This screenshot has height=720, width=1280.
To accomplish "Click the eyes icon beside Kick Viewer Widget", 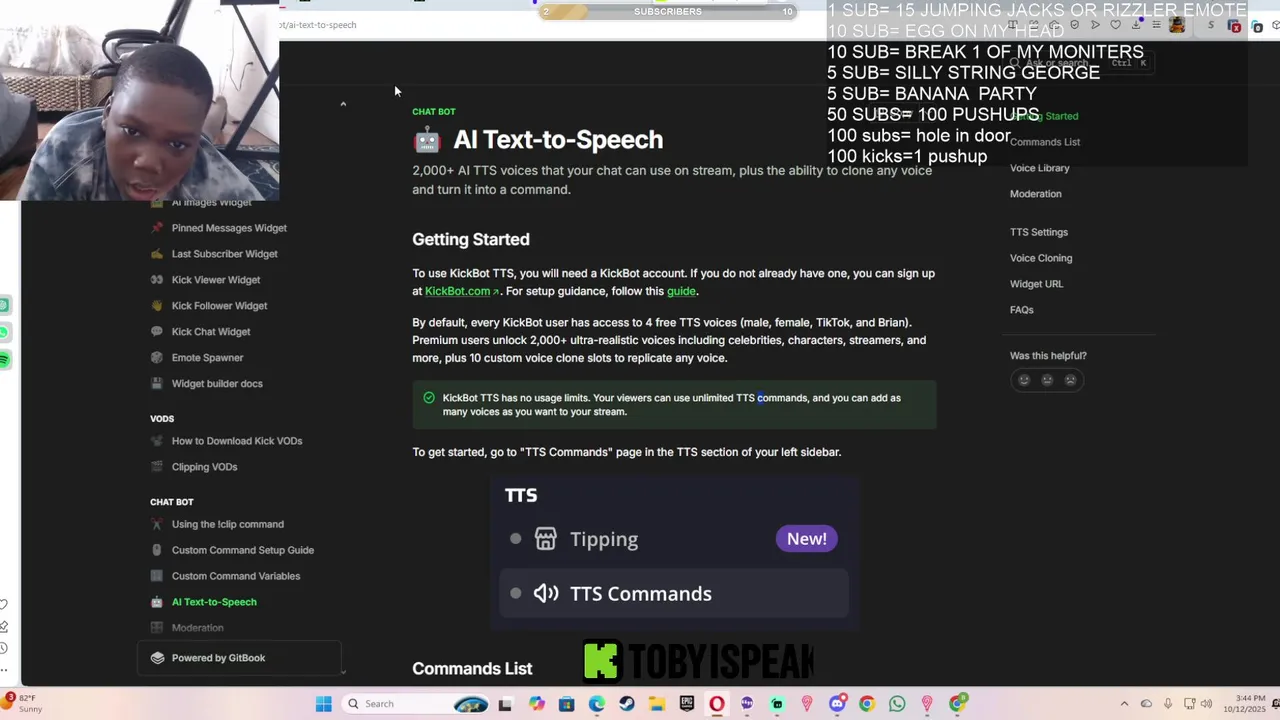I will click(156, 280).
